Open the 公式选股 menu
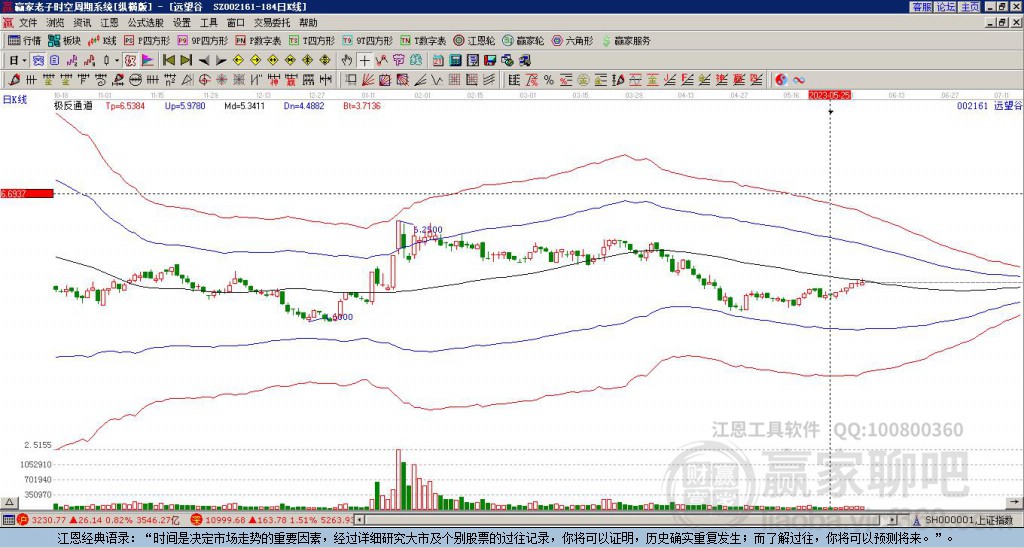This screenshot has width=1024, height=548. click(146, 23)
